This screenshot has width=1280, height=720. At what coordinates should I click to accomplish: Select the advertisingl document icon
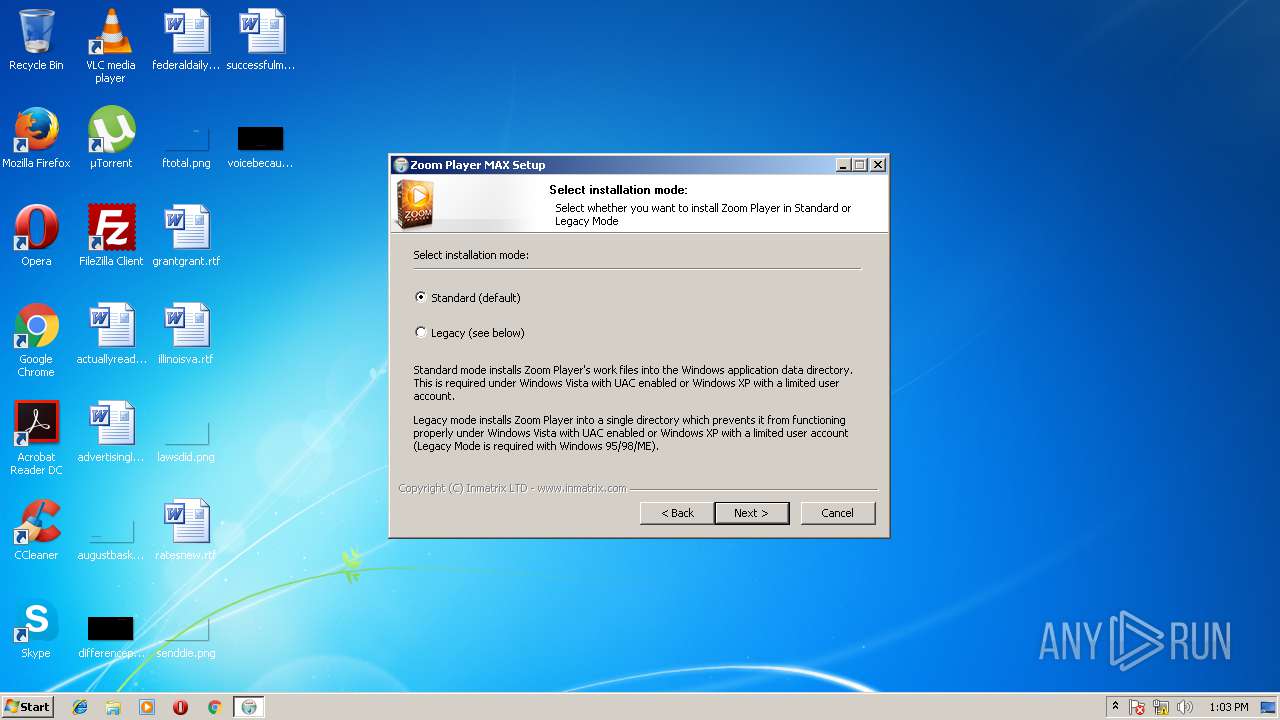[111, 432]
